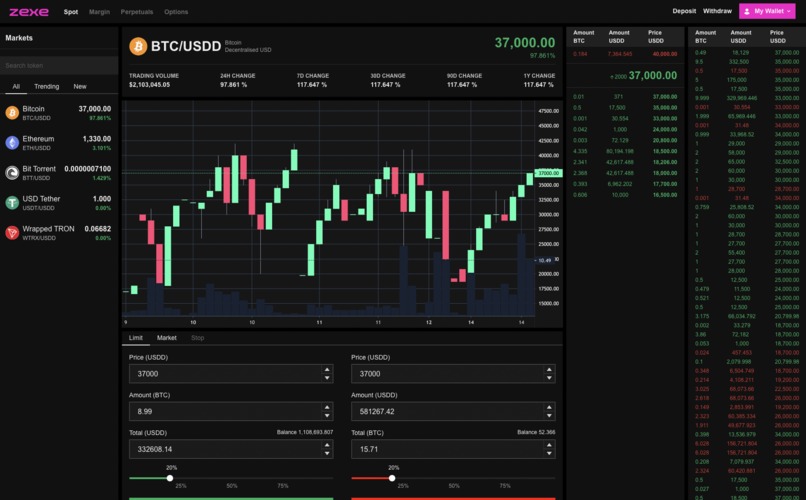Click the green buy slider handle at 20%
Viewport: 806px width, 500px height.
[x=170, y=478]
